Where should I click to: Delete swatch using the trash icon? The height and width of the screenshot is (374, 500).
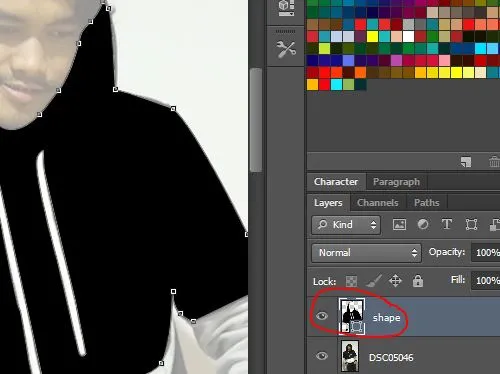tap(494, 162)
